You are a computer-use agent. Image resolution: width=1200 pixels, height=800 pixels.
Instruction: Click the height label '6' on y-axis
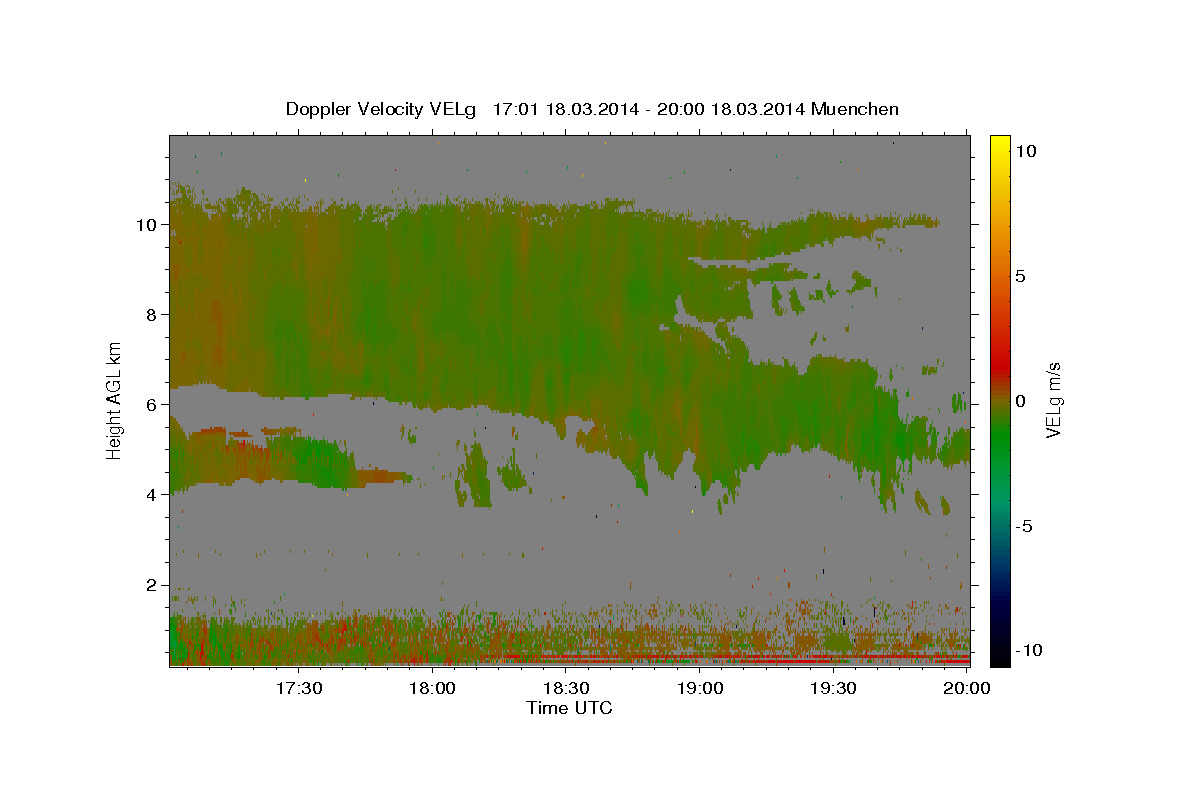point(150,404)
